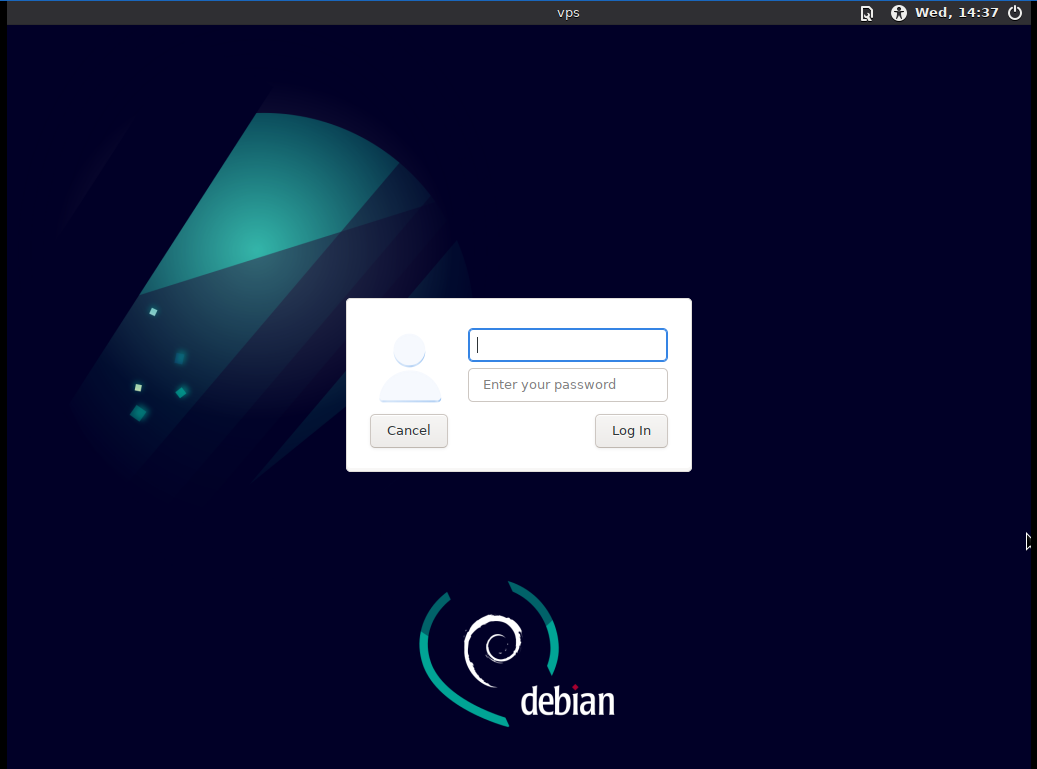
Task: Focus the Enter your password field
Action: pos(567,385)
